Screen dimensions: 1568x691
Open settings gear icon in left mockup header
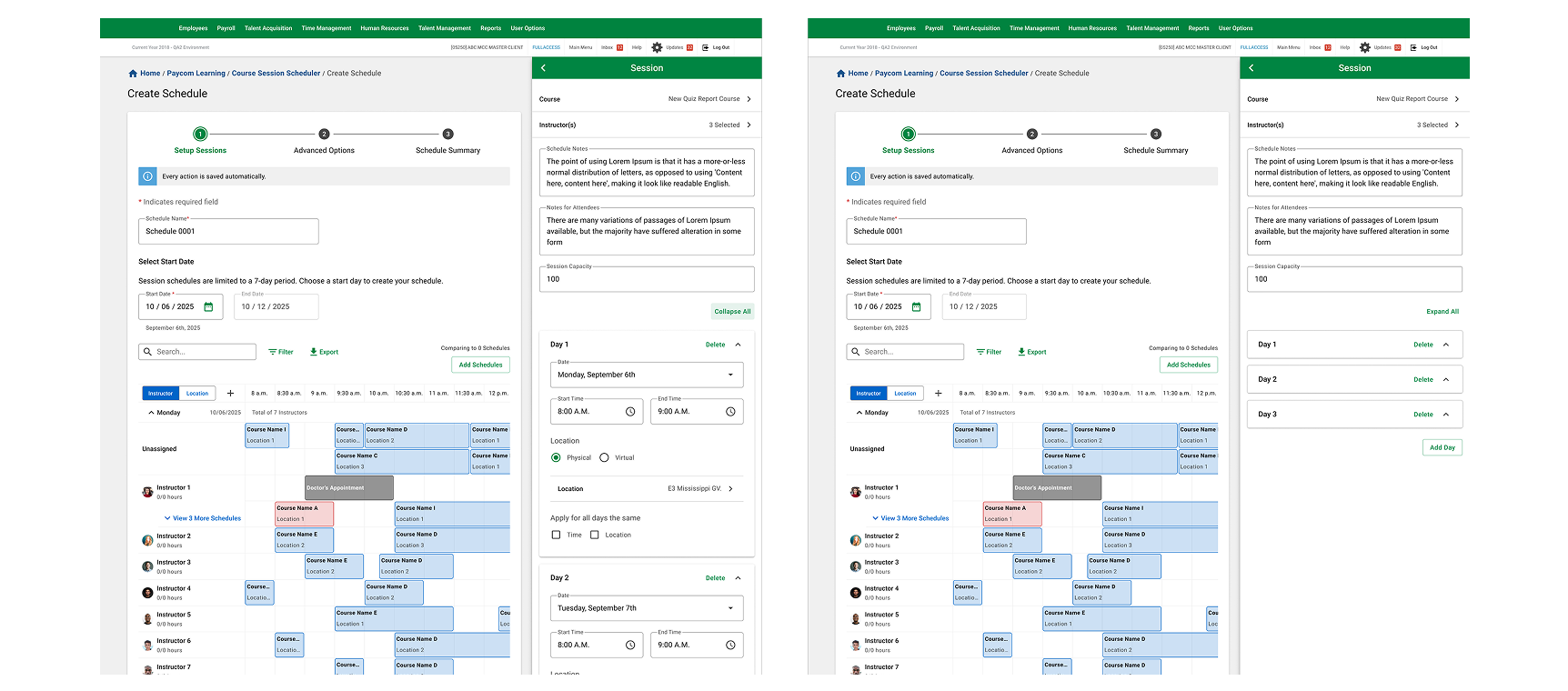pyautogui.click(x=657, y=47)
